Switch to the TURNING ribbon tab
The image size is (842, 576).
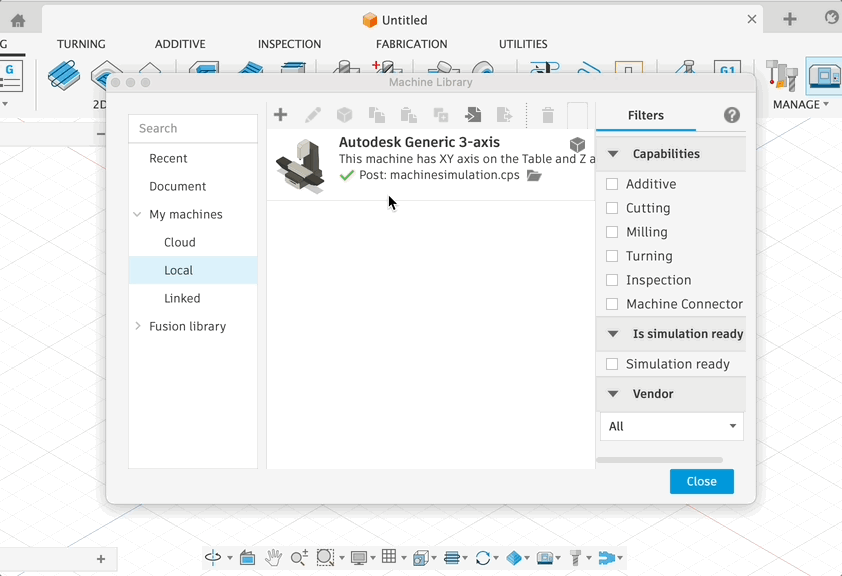click(x=82, y=44)
